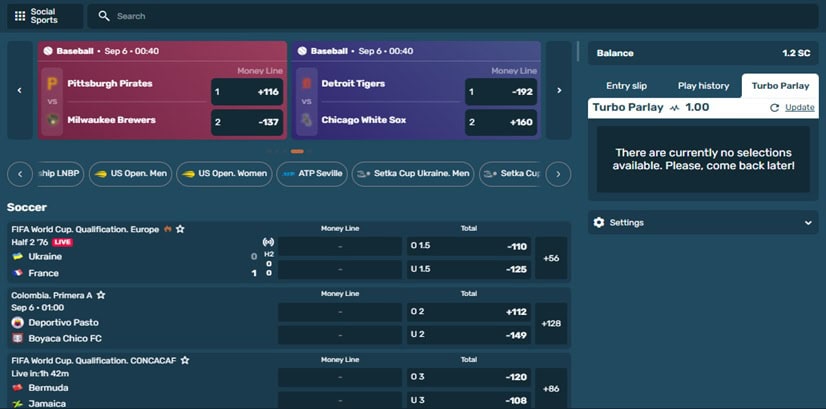826x409 pixels.
Task: Select Pittsburgh Pirates +116 money line
Action: tap(247, 92)
